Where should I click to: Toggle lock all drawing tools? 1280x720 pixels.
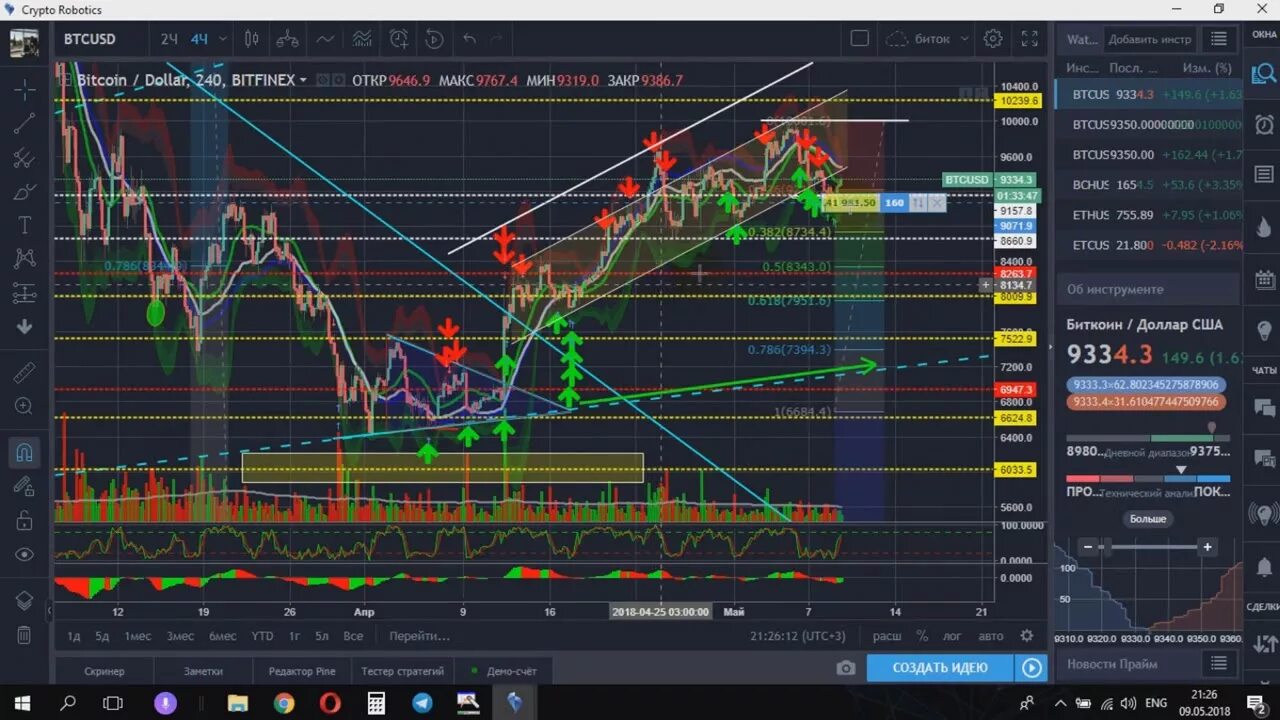pyautogui.click(x=25, y=520)
